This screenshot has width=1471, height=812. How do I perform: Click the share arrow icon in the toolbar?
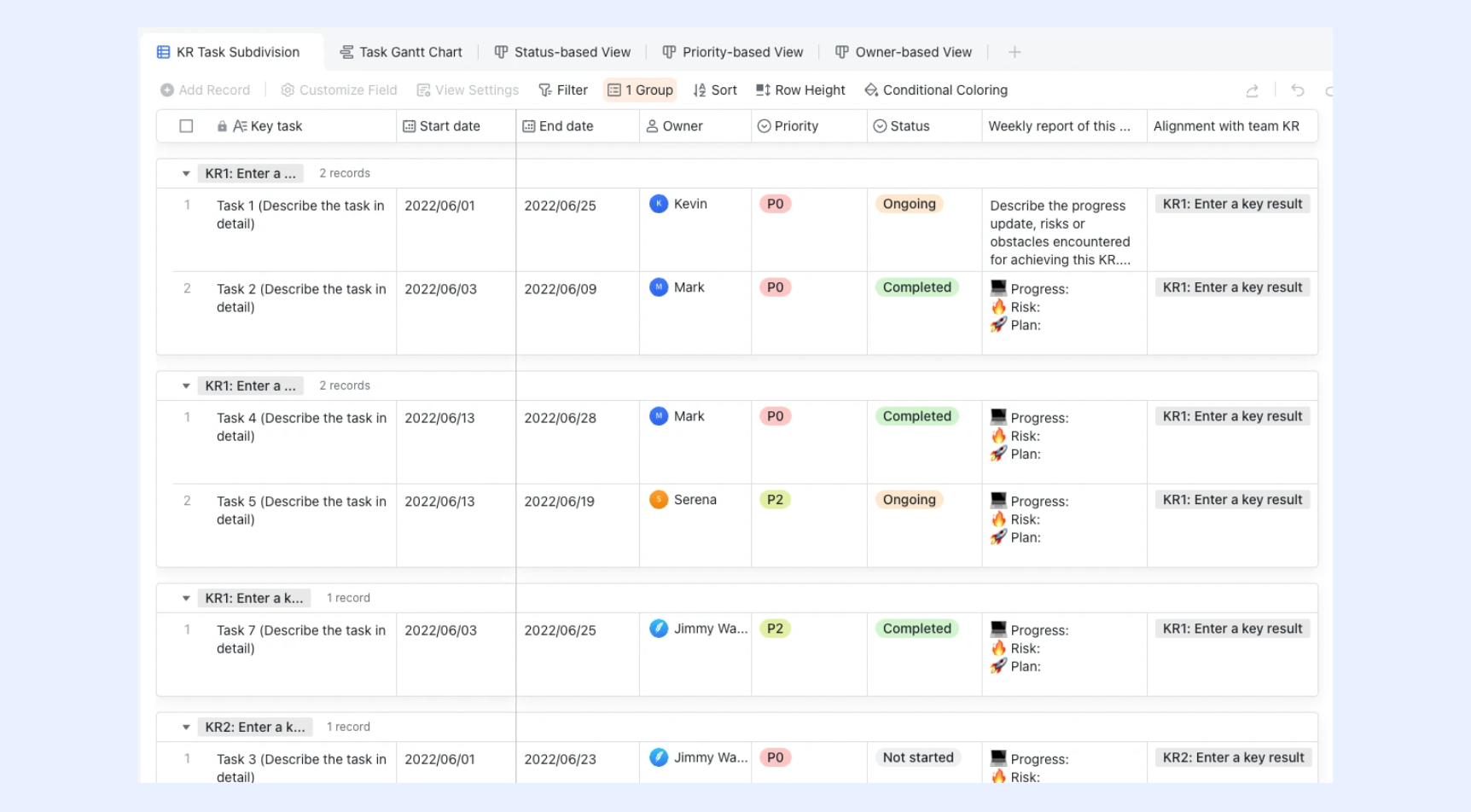tap(1252, 90)
